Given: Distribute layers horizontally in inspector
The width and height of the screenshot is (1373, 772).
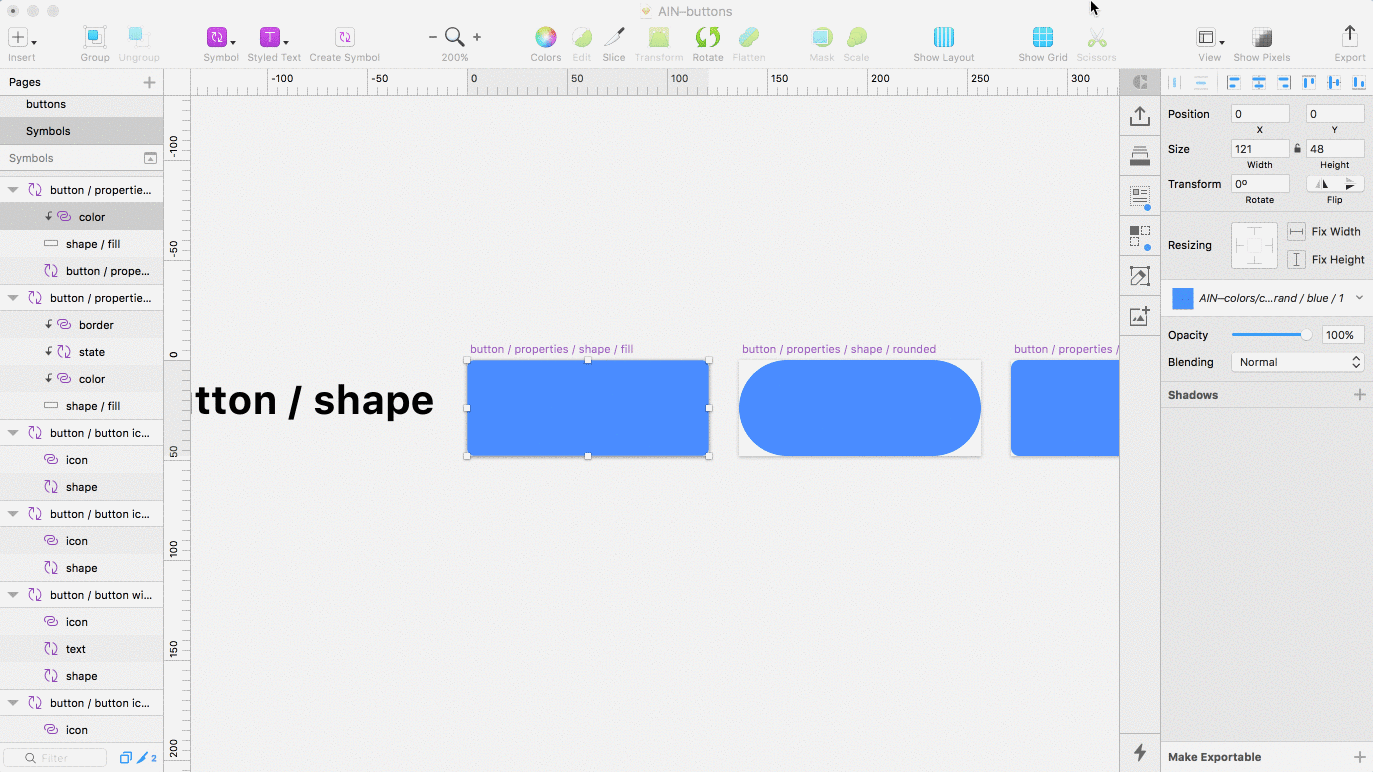Looking at the screenshot, I should pyautogui.click(x=1176, y=83).
